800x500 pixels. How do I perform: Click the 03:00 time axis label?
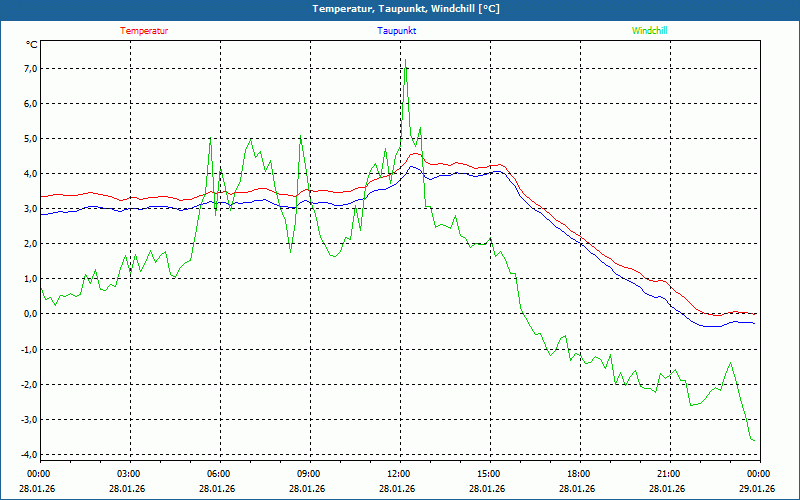[x=128, y=474]
